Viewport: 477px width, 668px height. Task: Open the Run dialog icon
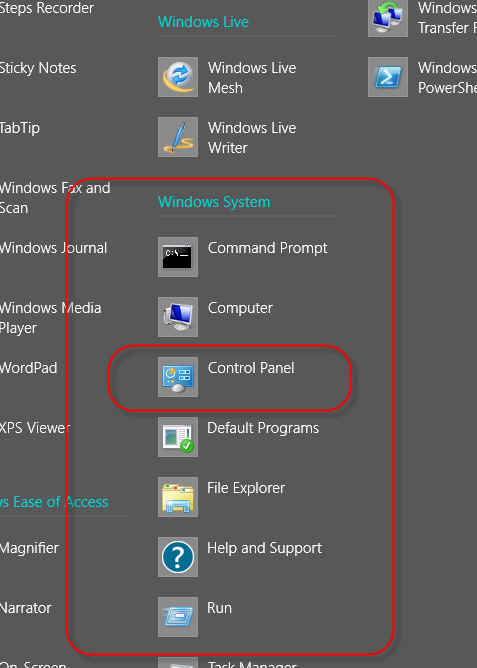click(178, 617)
